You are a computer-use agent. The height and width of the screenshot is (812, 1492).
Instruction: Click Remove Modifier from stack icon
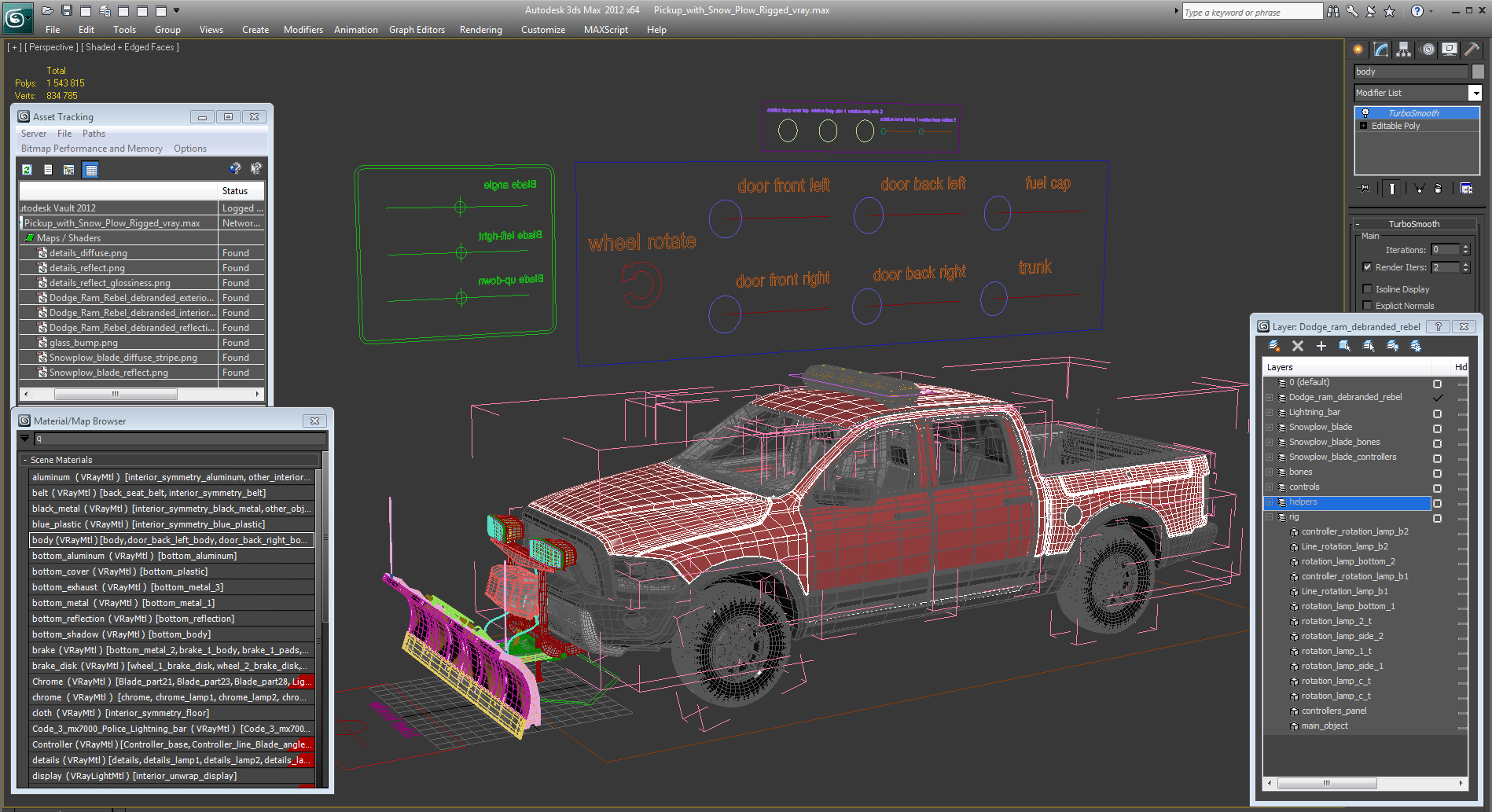tap(1439, 189)
